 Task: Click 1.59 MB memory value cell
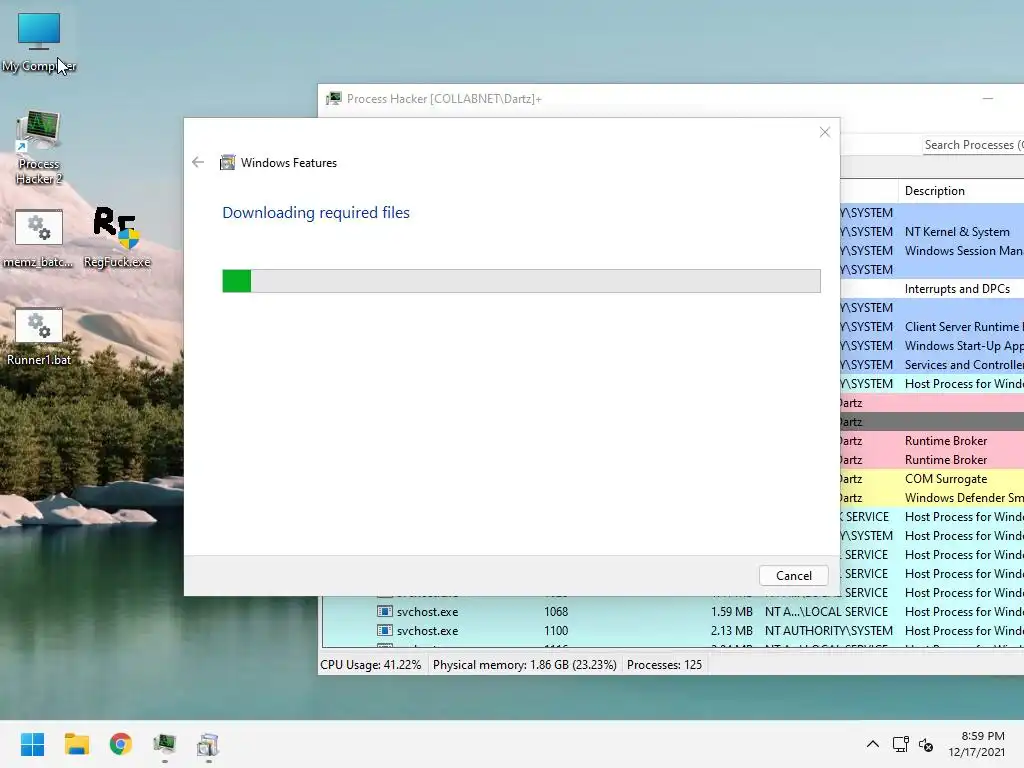731,612
